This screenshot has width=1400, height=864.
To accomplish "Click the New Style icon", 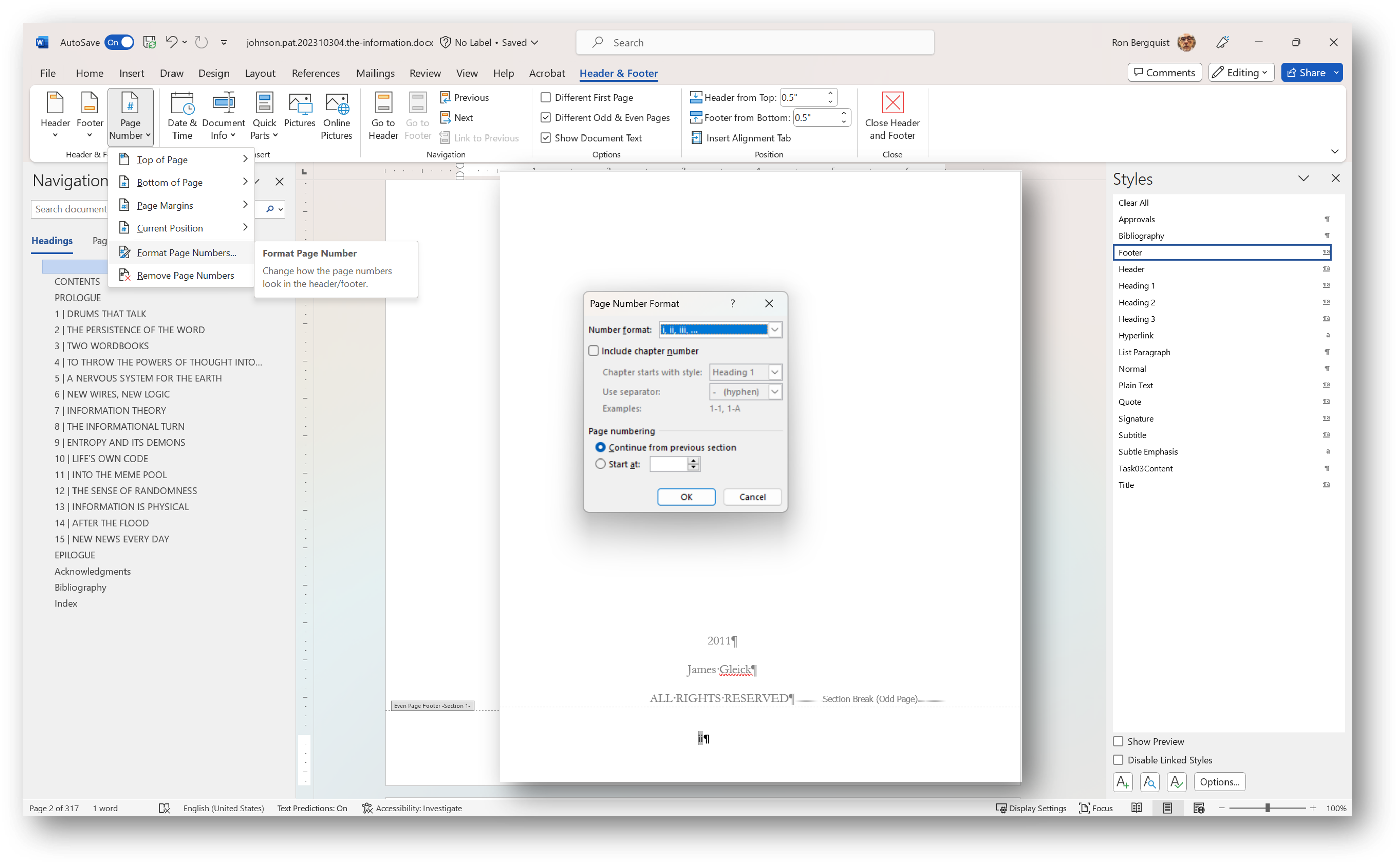I will pyautogui.click(x=1122, y=782).
